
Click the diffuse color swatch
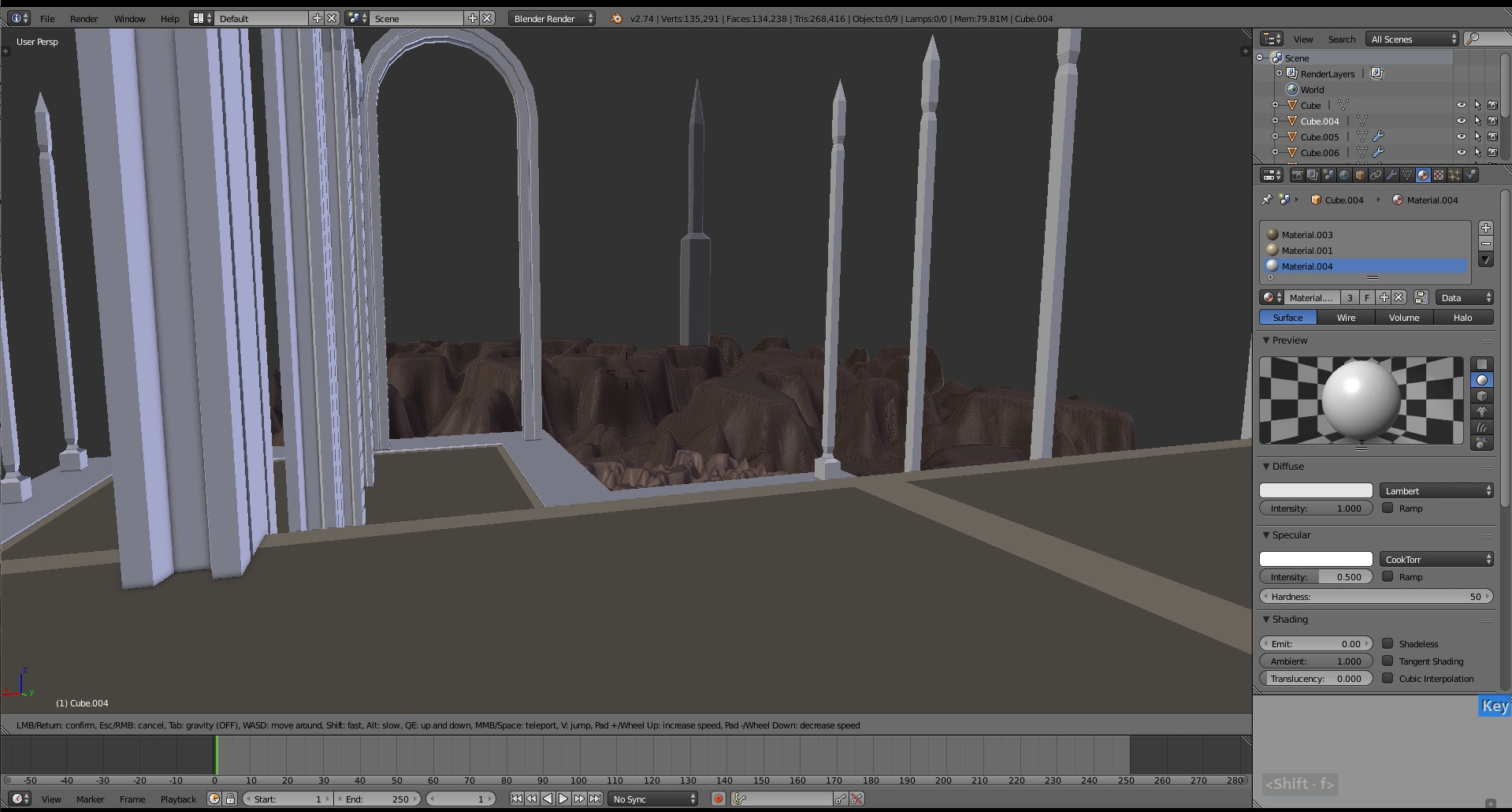(1315, 490)
